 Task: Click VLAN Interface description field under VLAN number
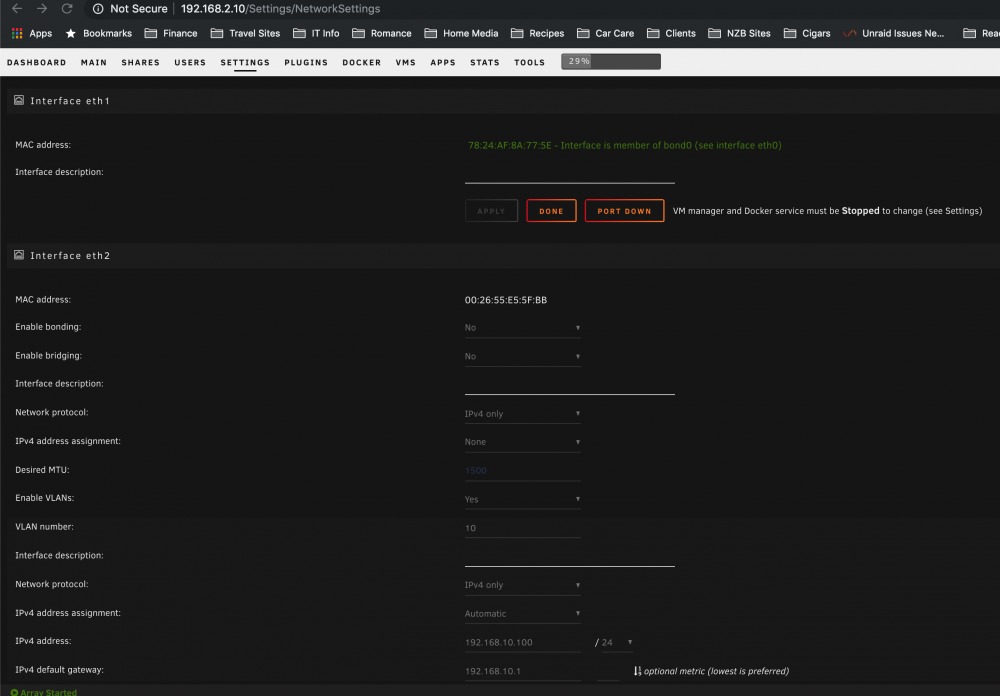click(570, 556)
